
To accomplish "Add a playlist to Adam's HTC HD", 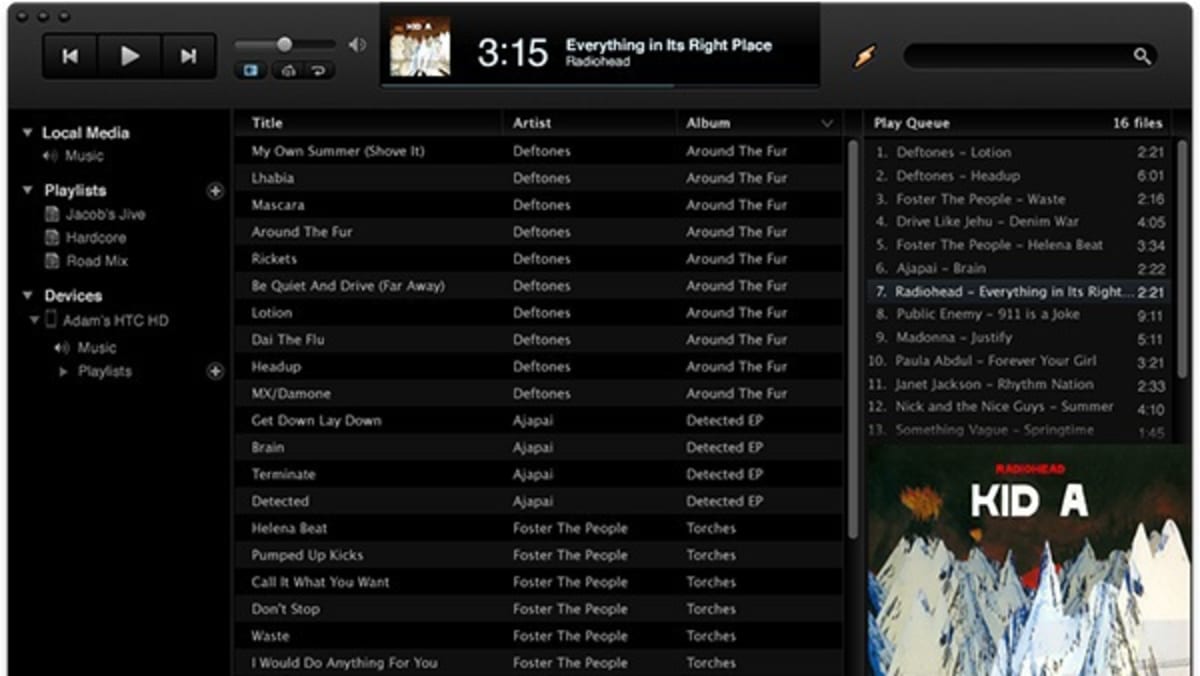I will point(215,371).
